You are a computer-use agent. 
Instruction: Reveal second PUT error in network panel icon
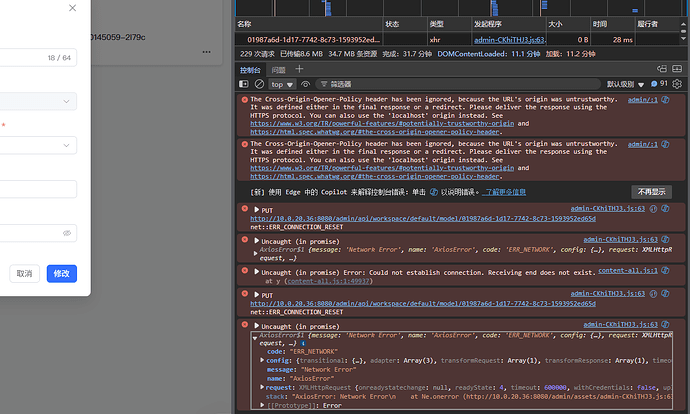coord(653,293)
